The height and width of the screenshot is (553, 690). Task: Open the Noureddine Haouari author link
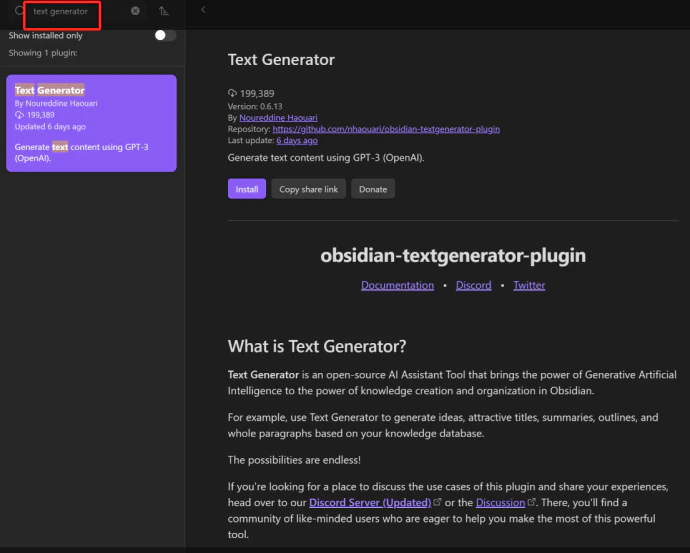point(278,118)
